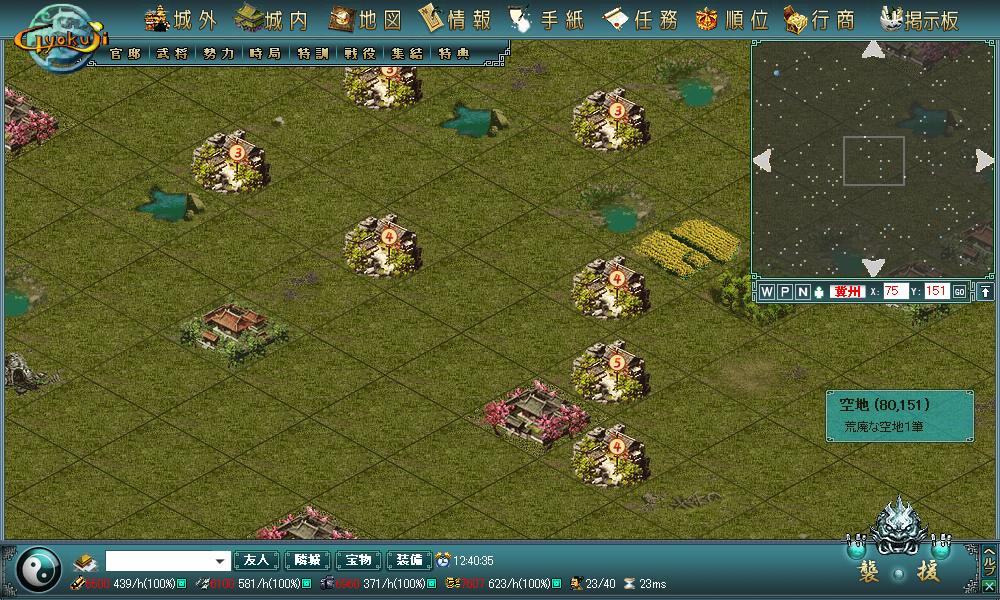
Task: Collapse the minimap with the up-arrow button
Action: (x=985, y=292)
